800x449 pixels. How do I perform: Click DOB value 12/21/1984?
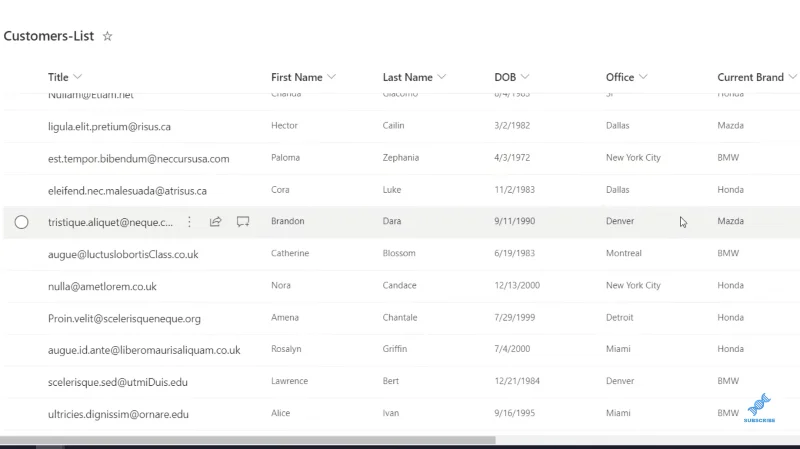coord(517,381)
